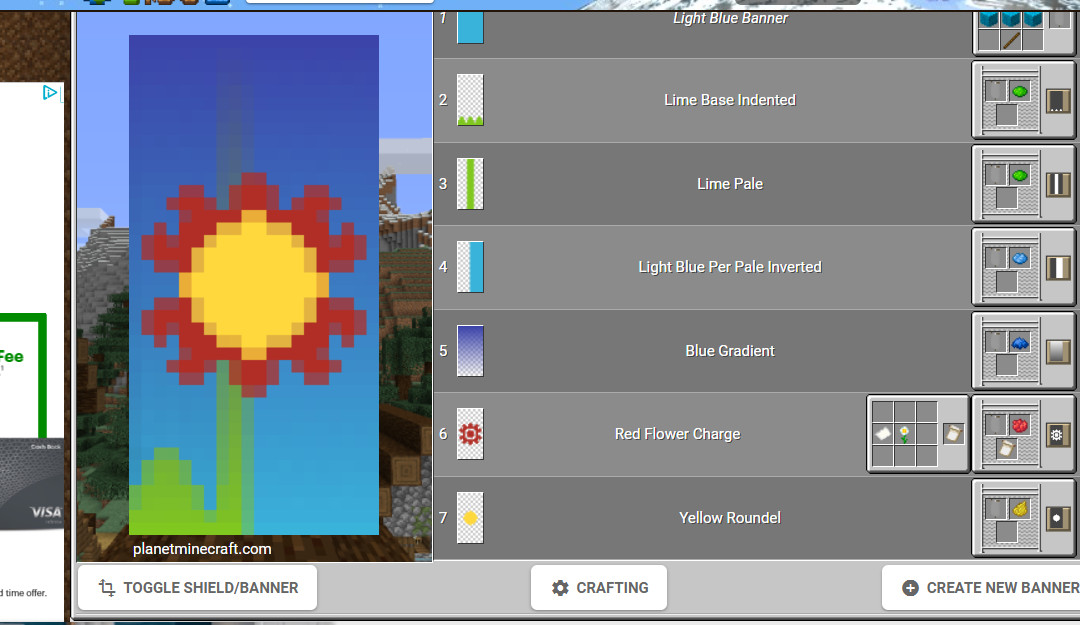Image resolution: width=1080 pixels, height=625 pixels.
Task: Click the pale stripe pattern result icon
Action: [1057, 185]
